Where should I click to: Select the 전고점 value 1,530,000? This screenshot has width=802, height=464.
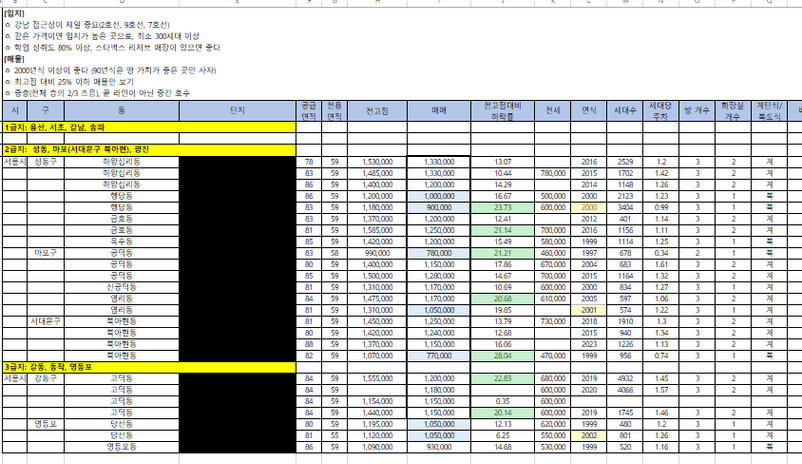tap(377, 162)
